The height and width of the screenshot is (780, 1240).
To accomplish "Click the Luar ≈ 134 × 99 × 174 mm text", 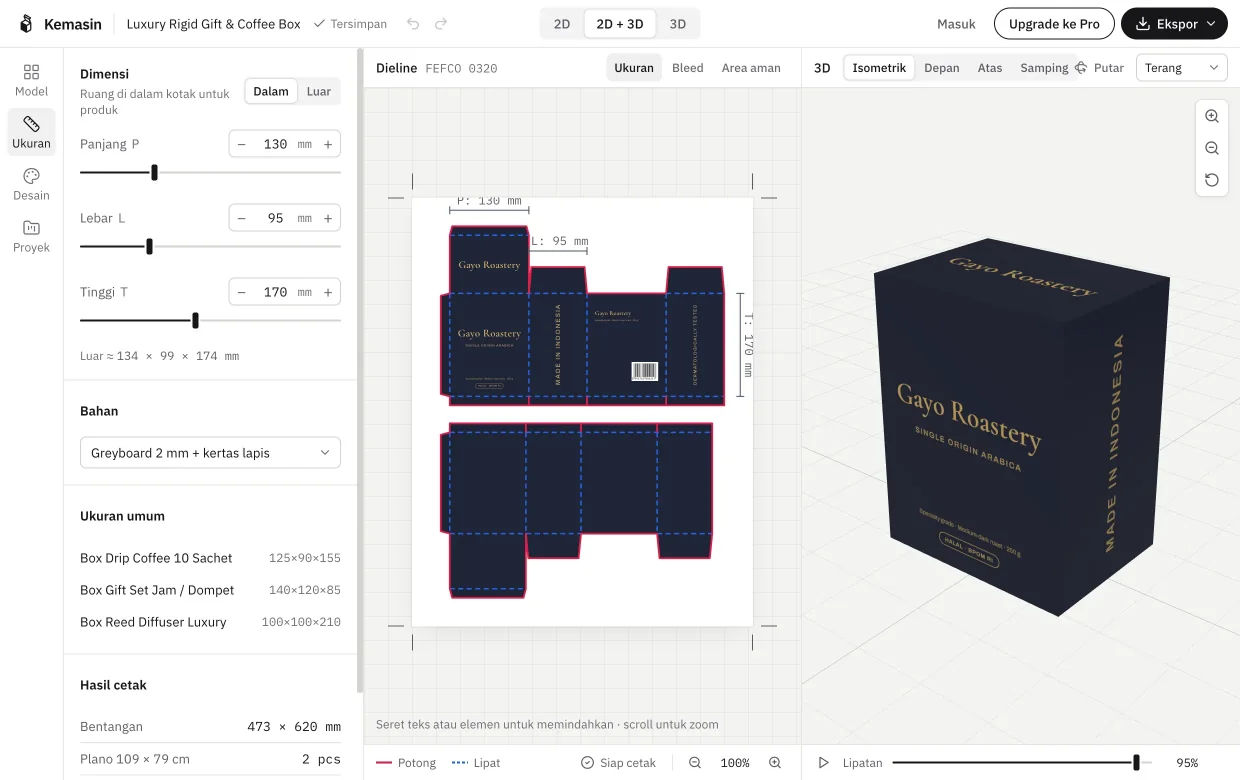I will 159,356.
